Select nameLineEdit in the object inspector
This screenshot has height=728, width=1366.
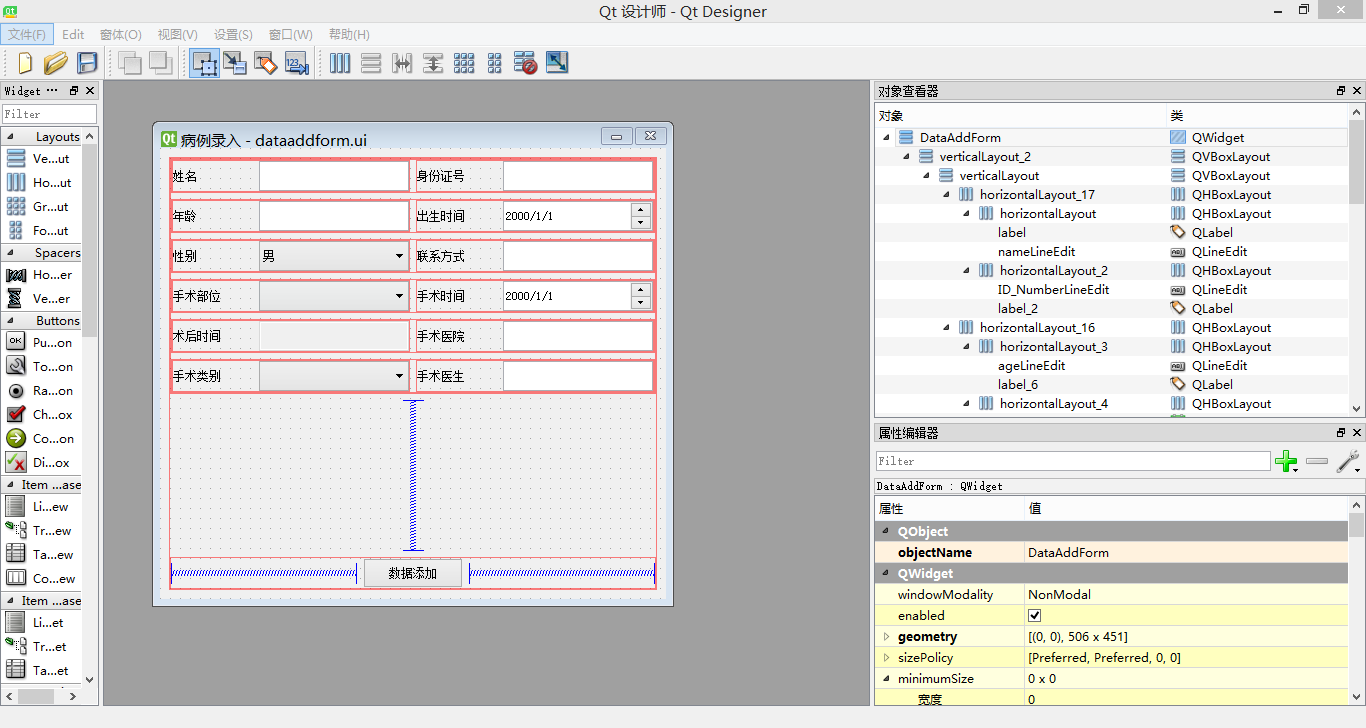[1036, 252]
